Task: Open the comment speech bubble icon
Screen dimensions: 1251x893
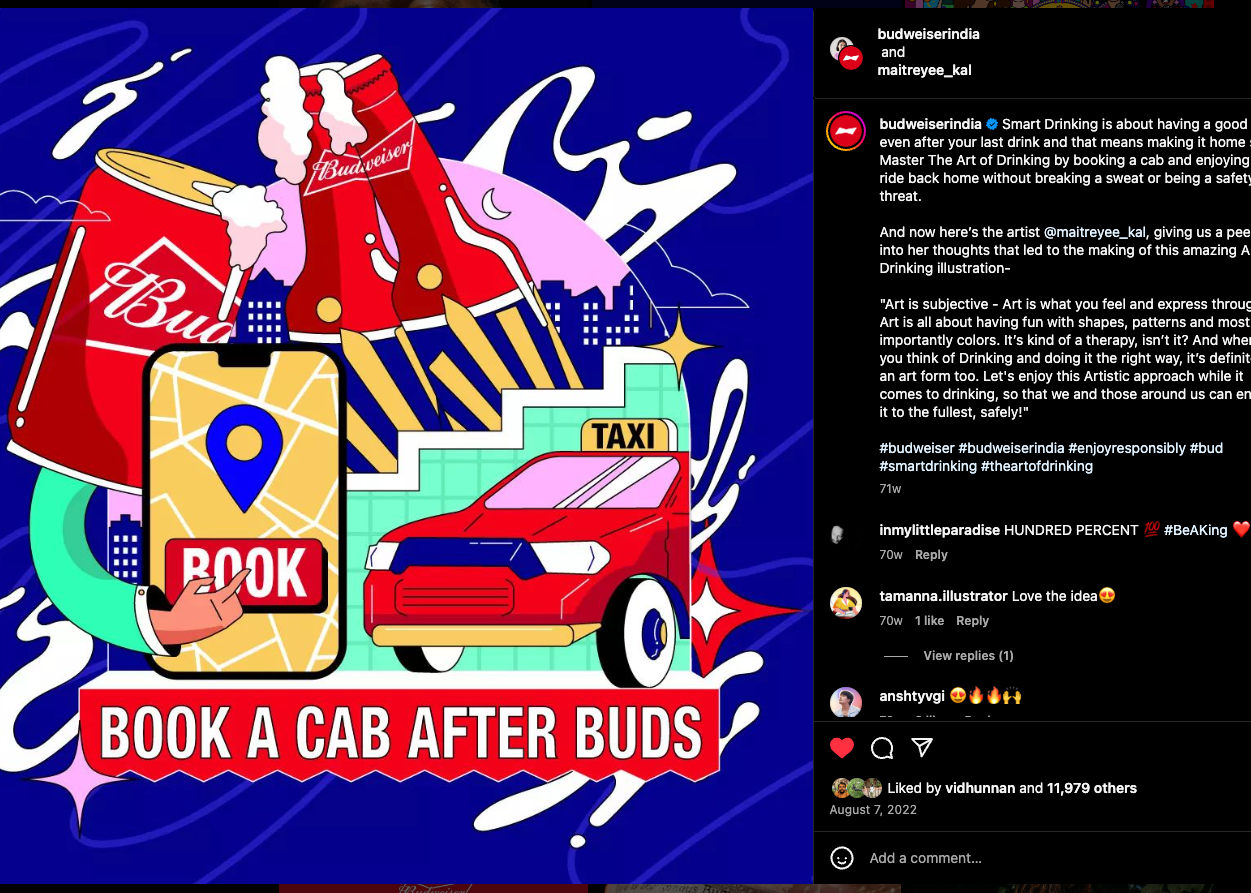Action: click(x=882, y=748)
